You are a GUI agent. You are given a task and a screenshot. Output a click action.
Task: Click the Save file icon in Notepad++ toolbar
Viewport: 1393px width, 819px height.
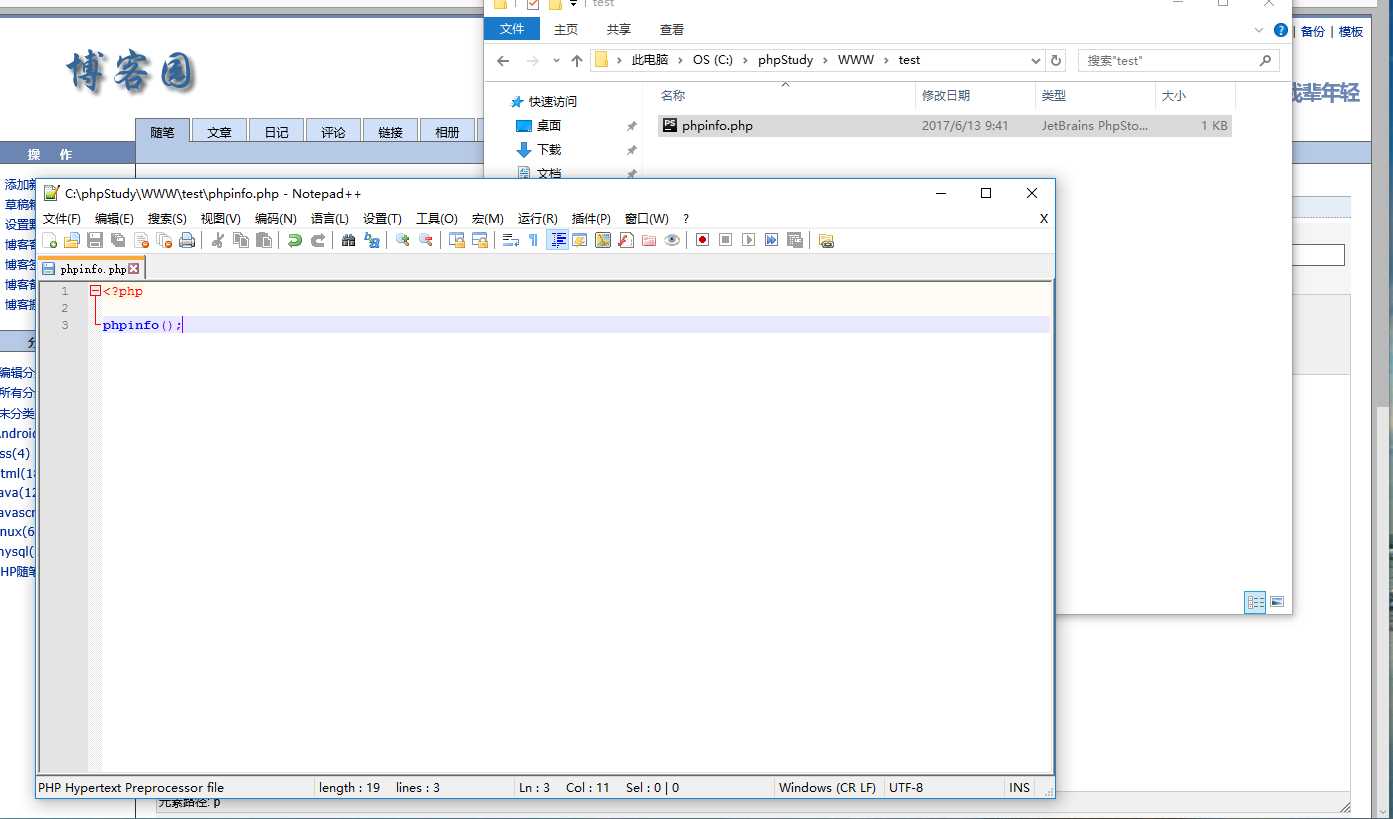point(95,240)
